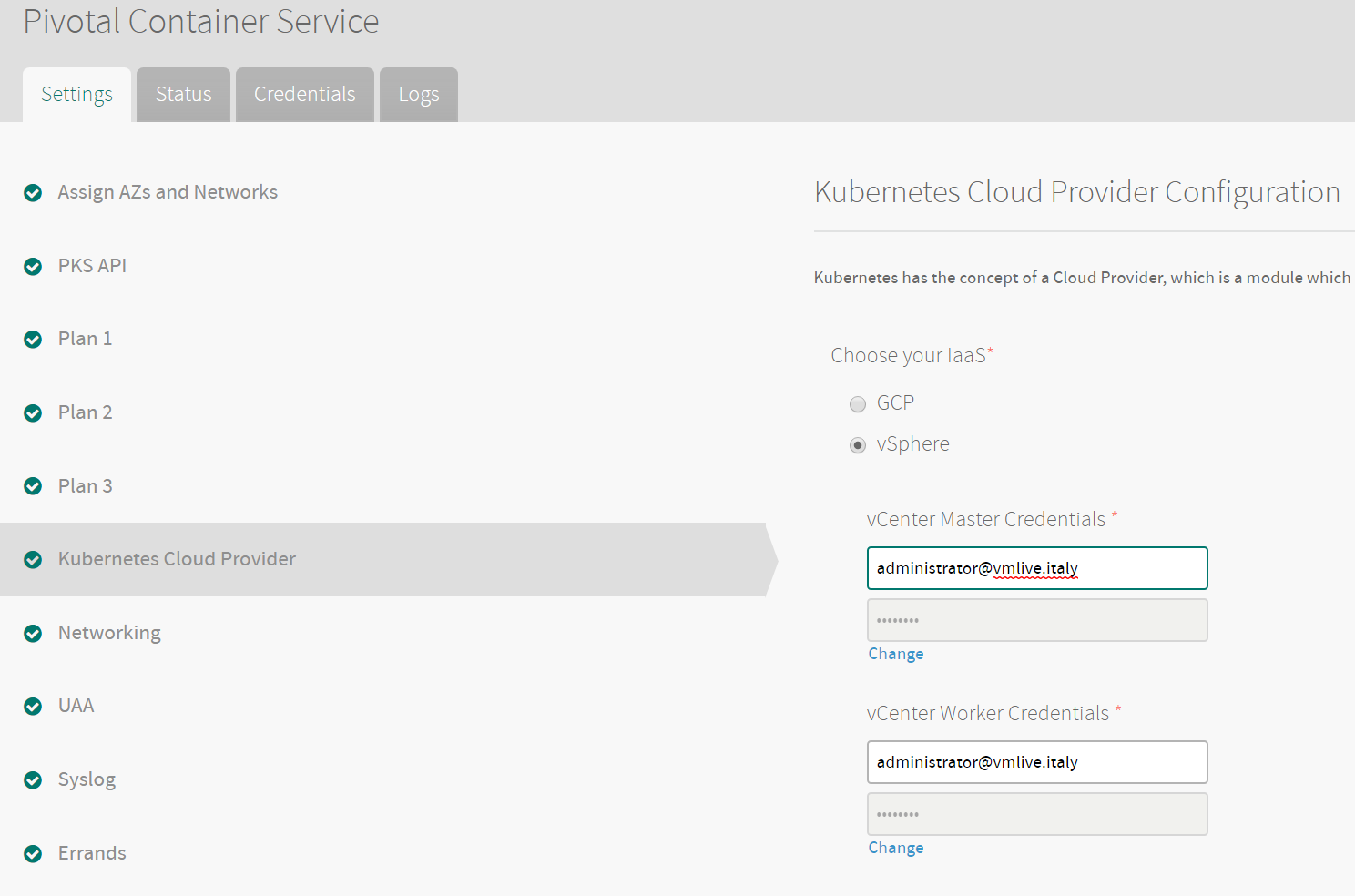Select the GCP radio button
The image size is (1355, 896).
858,404
